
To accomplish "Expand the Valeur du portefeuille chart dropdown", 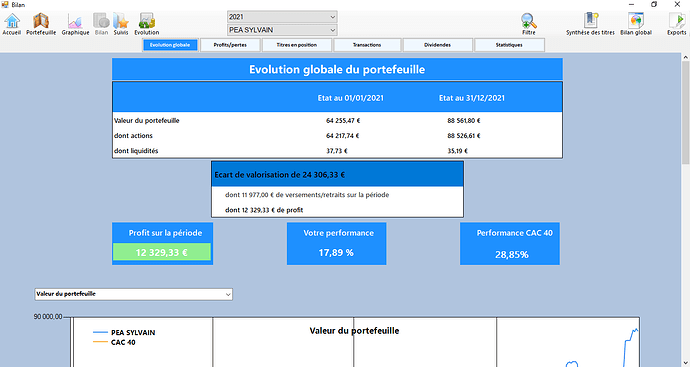I will click(x=134, y=294).
